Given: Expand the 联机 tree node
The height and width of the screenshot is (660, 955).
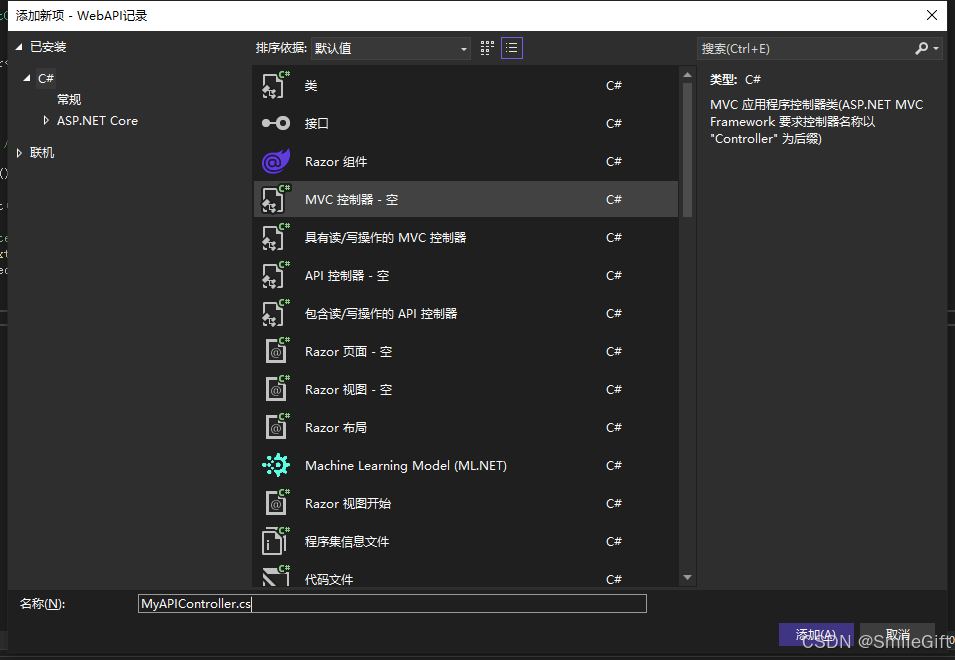Looking at the screenshot, I should pos(19,153).
